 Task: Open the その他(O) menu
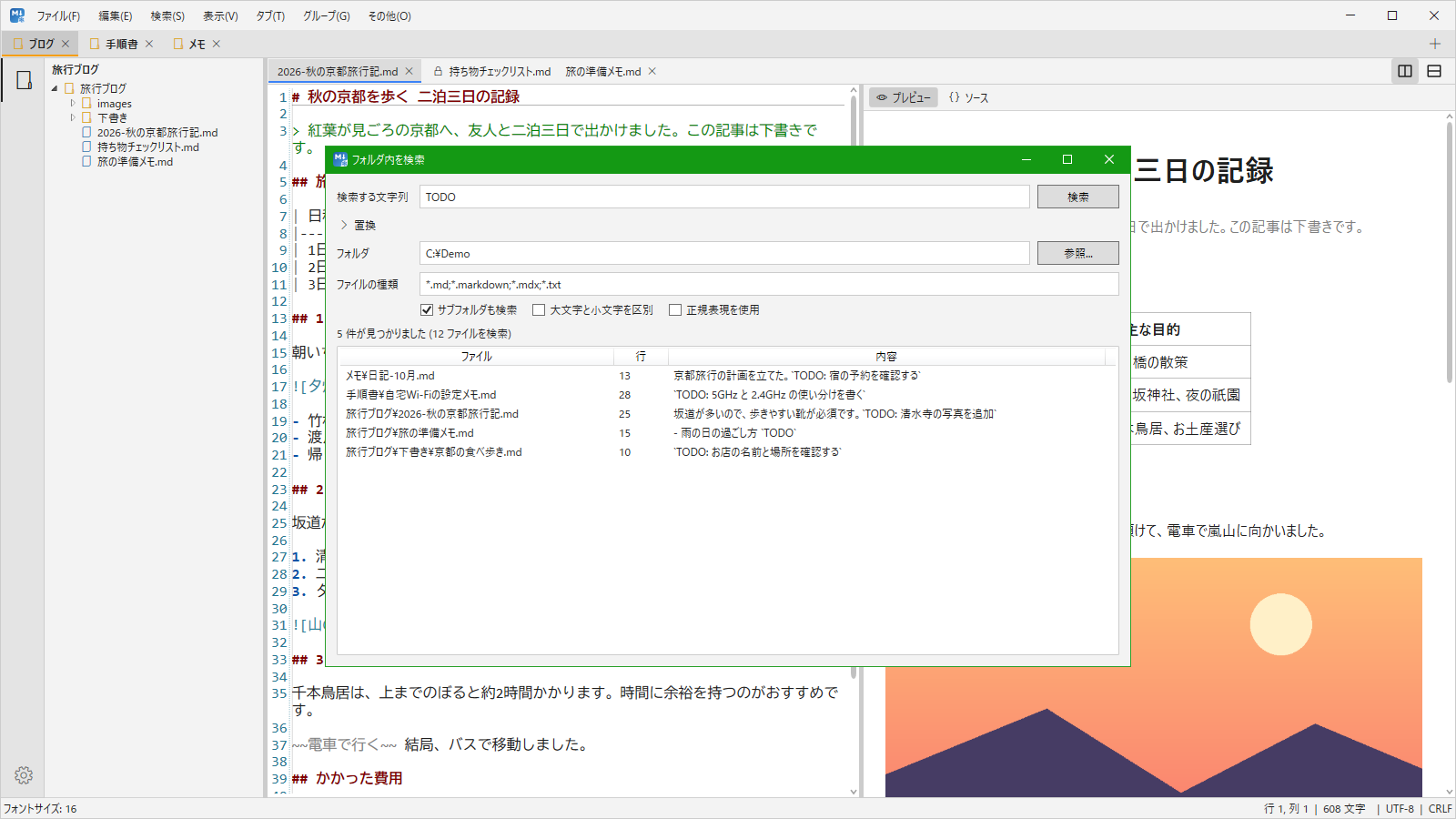pyautogui.click(x=389, y=16)
